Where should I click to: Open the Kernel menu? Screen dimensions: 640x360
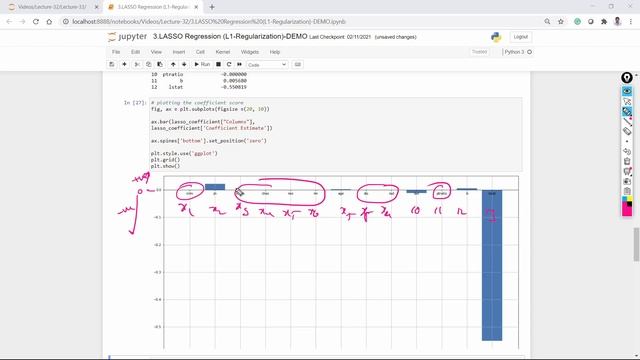pyautogui.click(x=223, y=52)
